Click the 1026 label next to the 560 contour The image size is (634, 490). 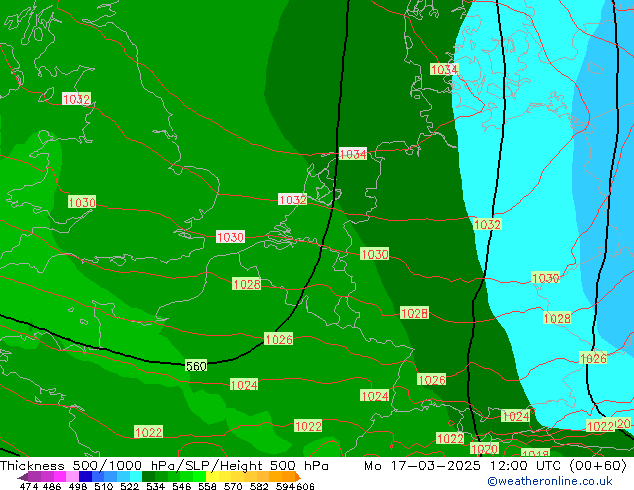(278, 339)
